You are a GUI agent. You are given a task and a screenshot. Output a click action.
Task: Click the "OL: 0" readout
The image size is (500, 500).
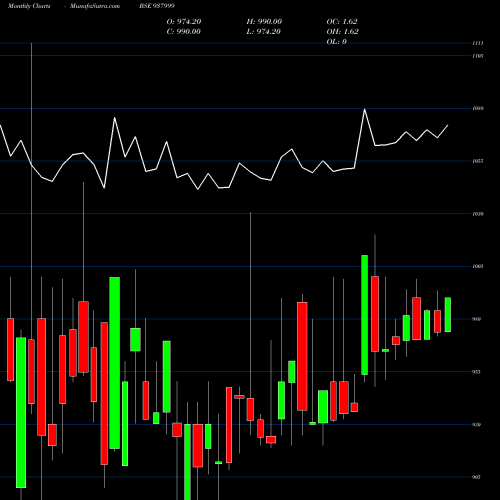pos(337,42)
